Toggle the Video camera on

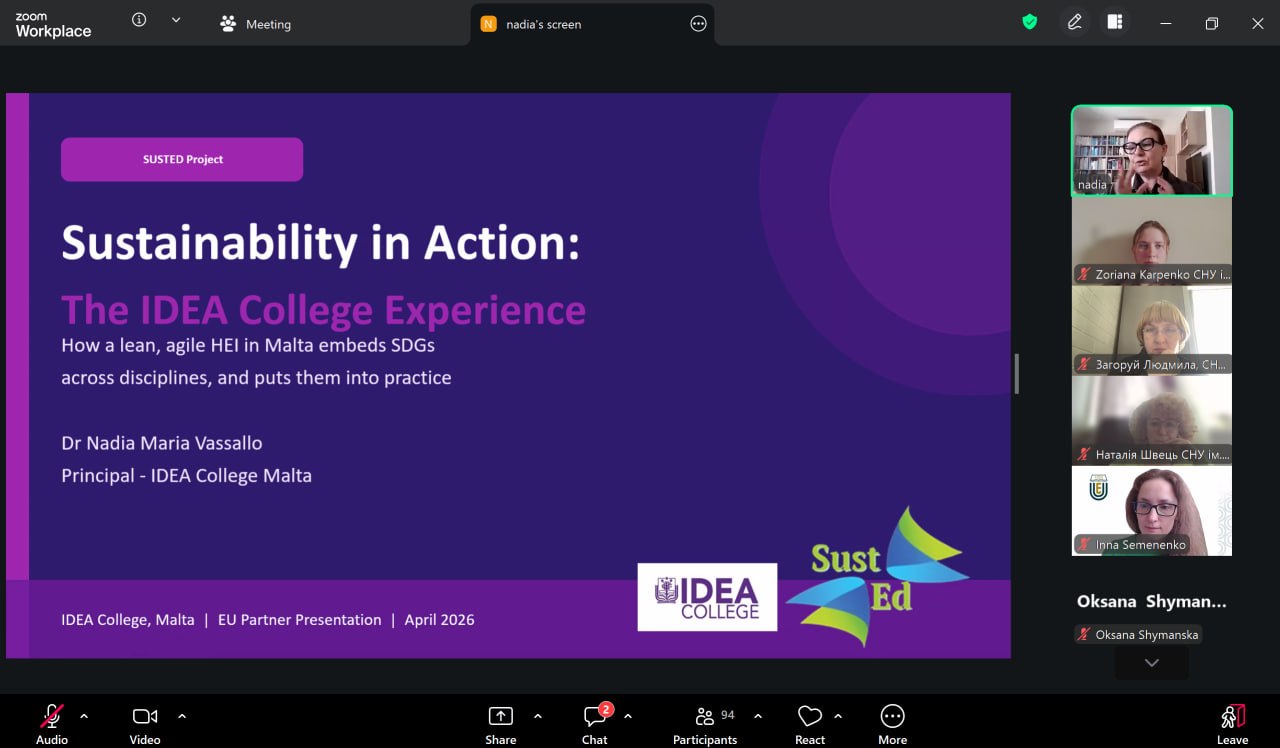coord(145,724)
